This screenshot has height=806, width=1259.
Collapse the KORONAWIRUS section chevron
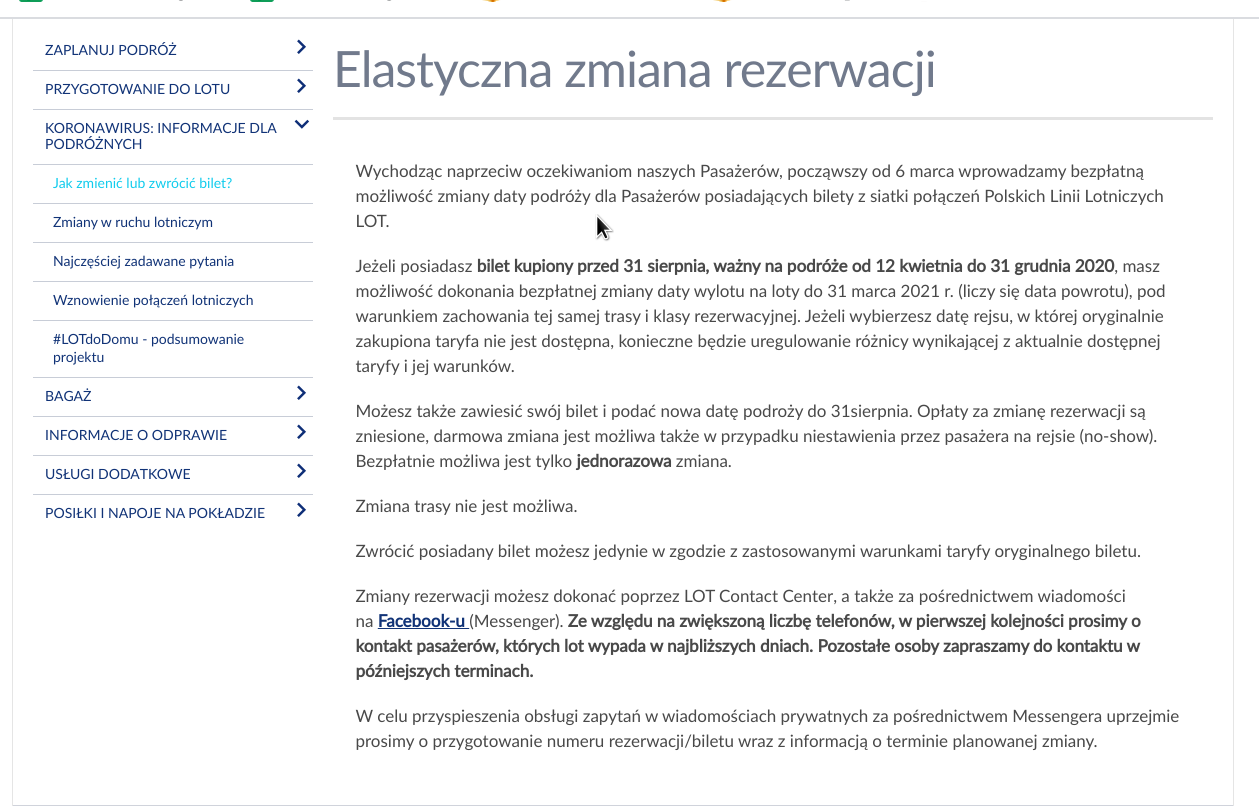coord(301,125)
